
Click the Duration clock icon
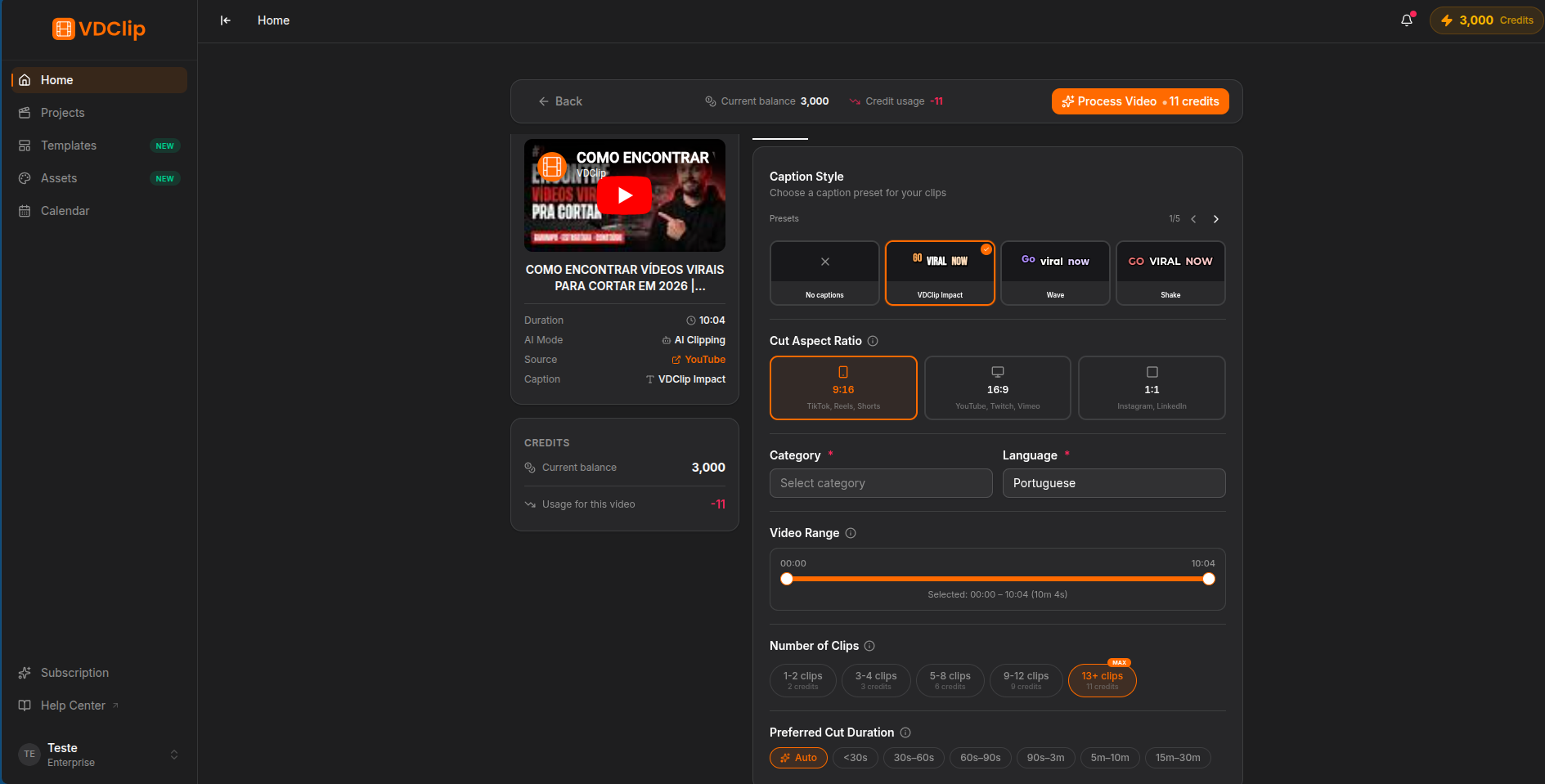(x=691, y=320)
